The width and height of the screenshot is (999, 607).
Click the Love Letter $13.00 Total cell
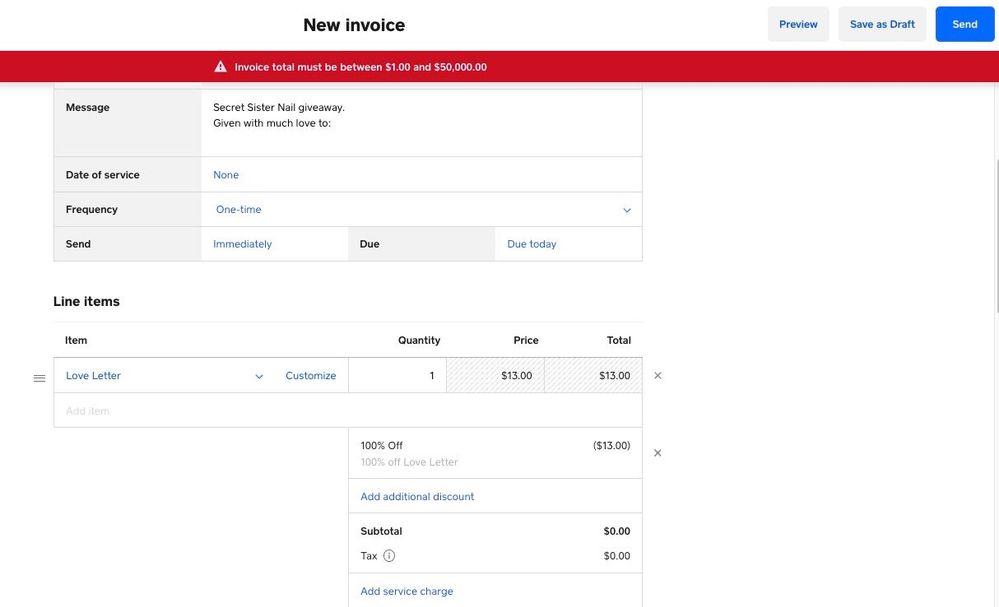click(x=594, y=376)
